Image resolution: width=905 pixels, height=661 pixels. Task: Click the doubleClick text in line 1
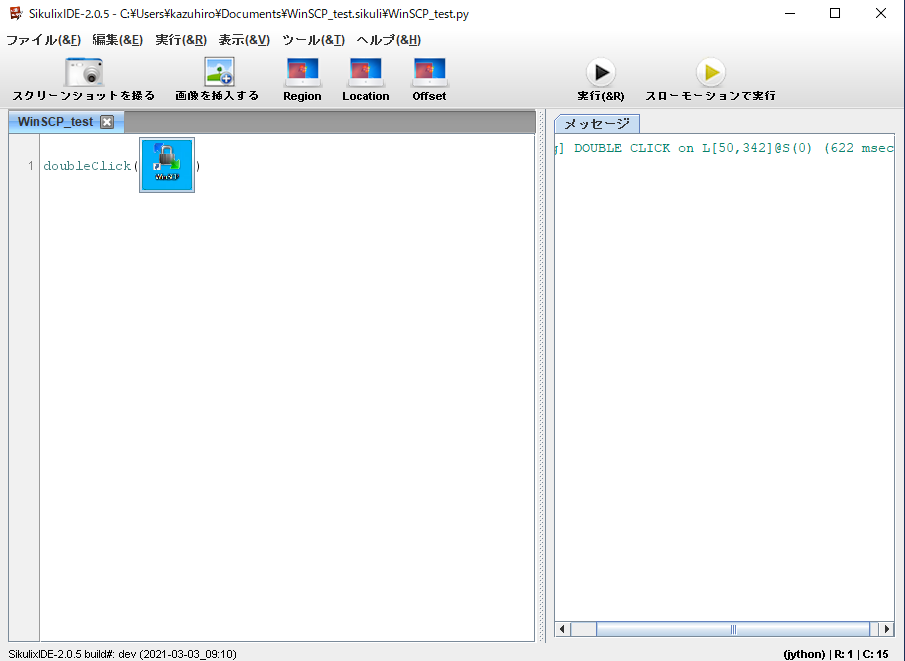(x=87, y=166)
